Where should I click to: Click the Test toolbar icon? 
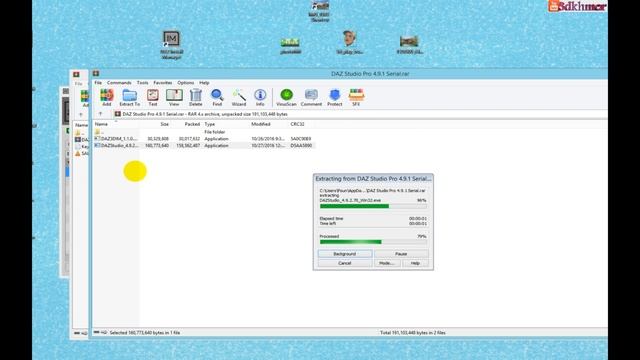pos(153,98)
